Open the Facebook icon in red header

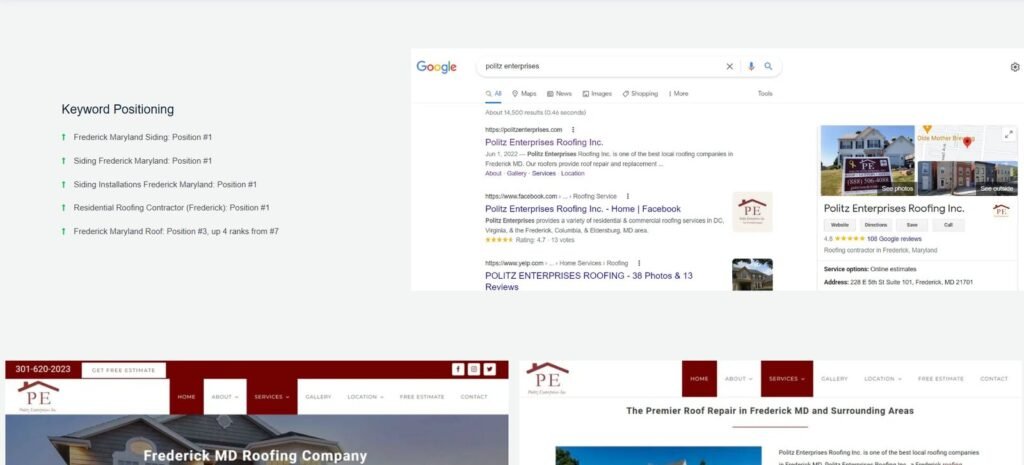click(458, 370)
